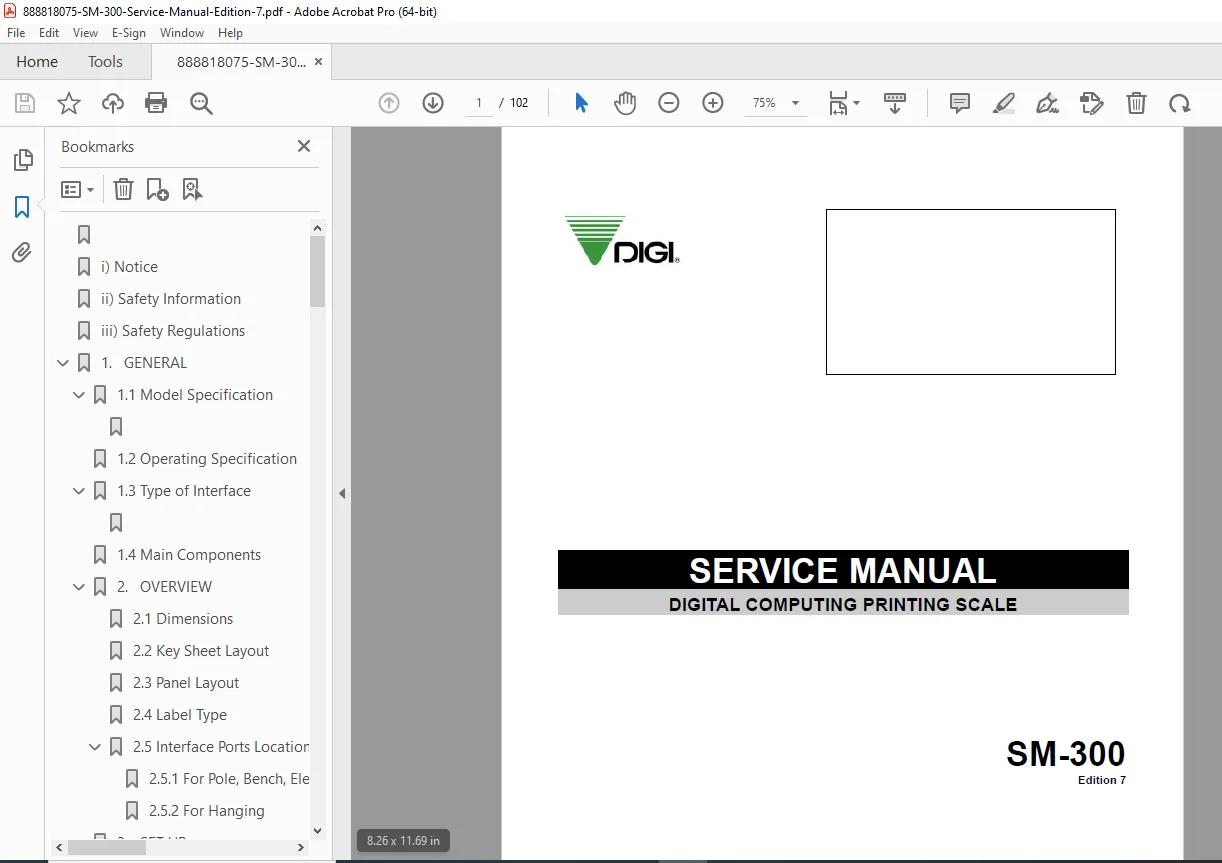1222x863 pixels.
Task: Choose the Selection arrow tool
Action: coord(581,103)
